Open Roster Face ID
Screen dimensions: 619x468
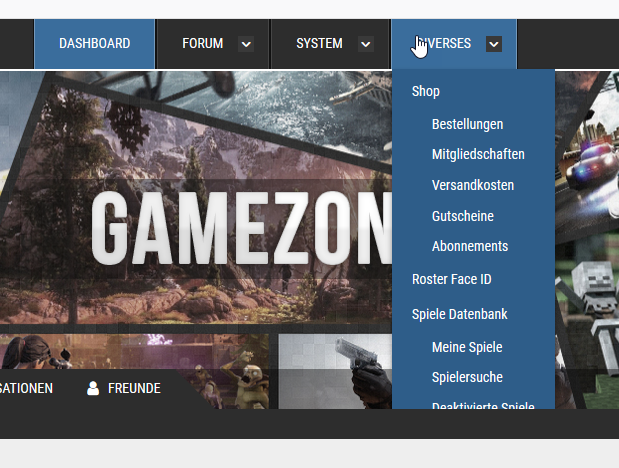[x=451, y=280]
